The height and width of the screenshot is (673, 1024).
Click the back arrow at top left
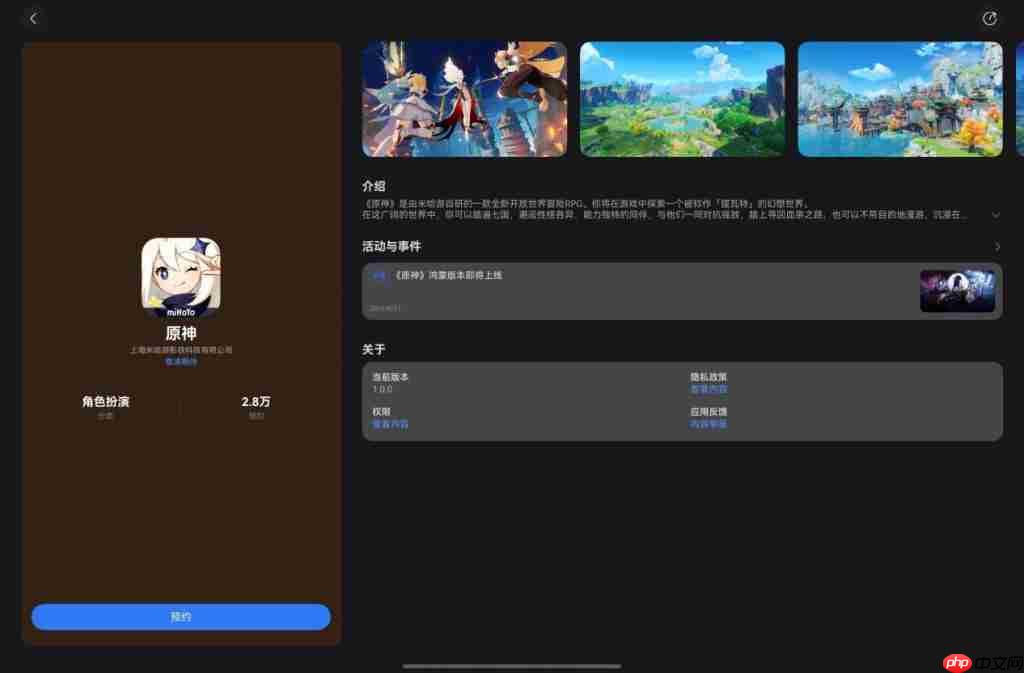(x=33, y=18)
